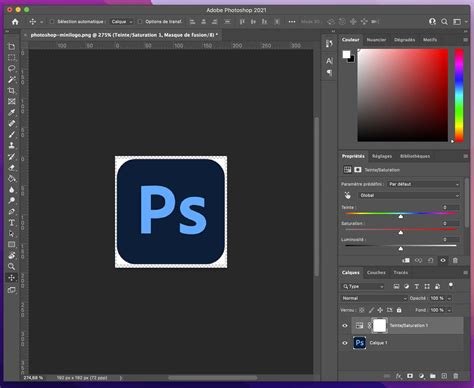474x388 pixels.
Task: Switch to the Bibliothèques tab
Action: tap(415, 156)
